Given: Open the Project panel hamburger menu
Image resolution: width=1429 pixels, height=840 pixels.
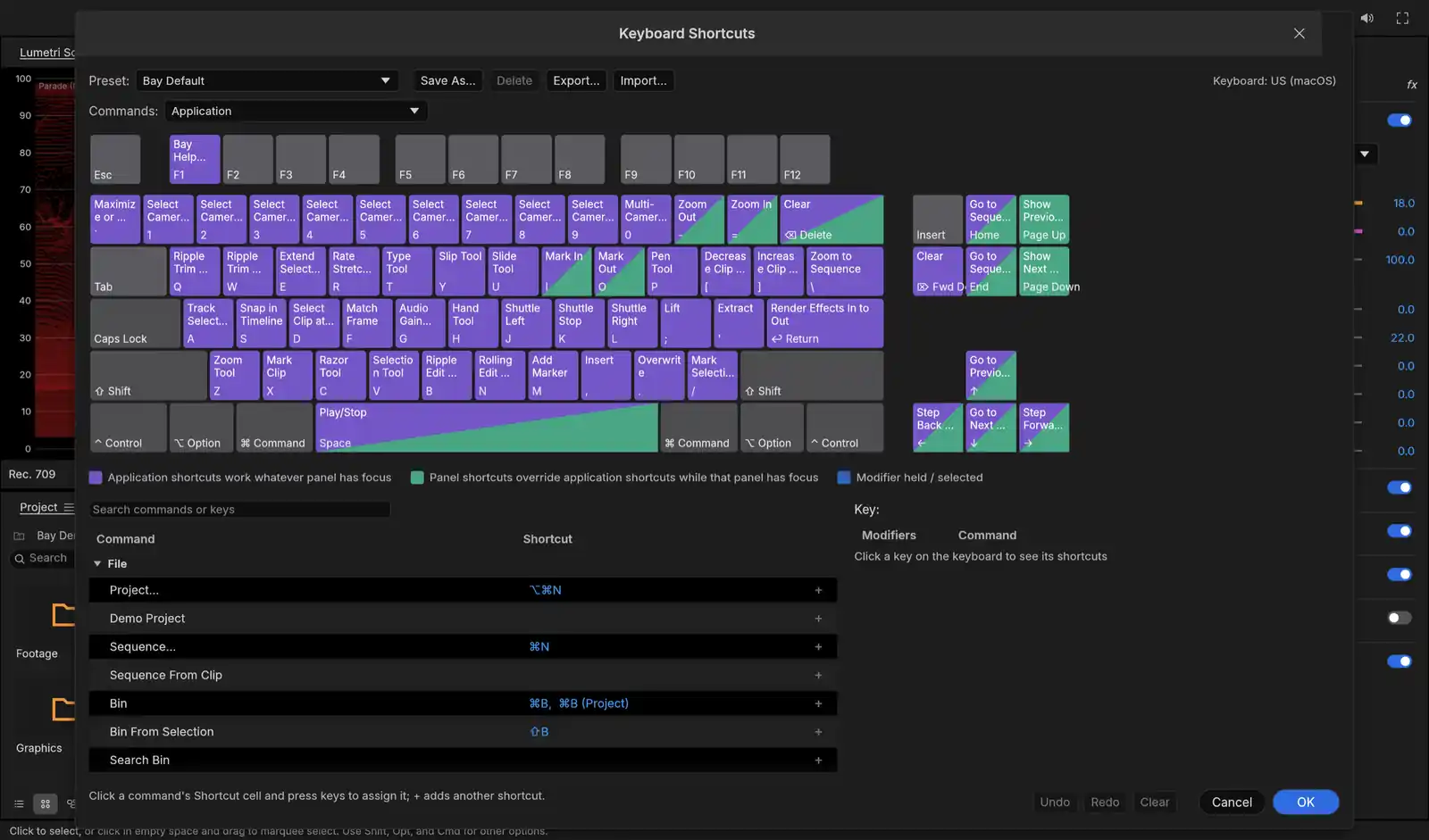Looking at the screenshot, I should pyautogui.click(x=69, y=507).
